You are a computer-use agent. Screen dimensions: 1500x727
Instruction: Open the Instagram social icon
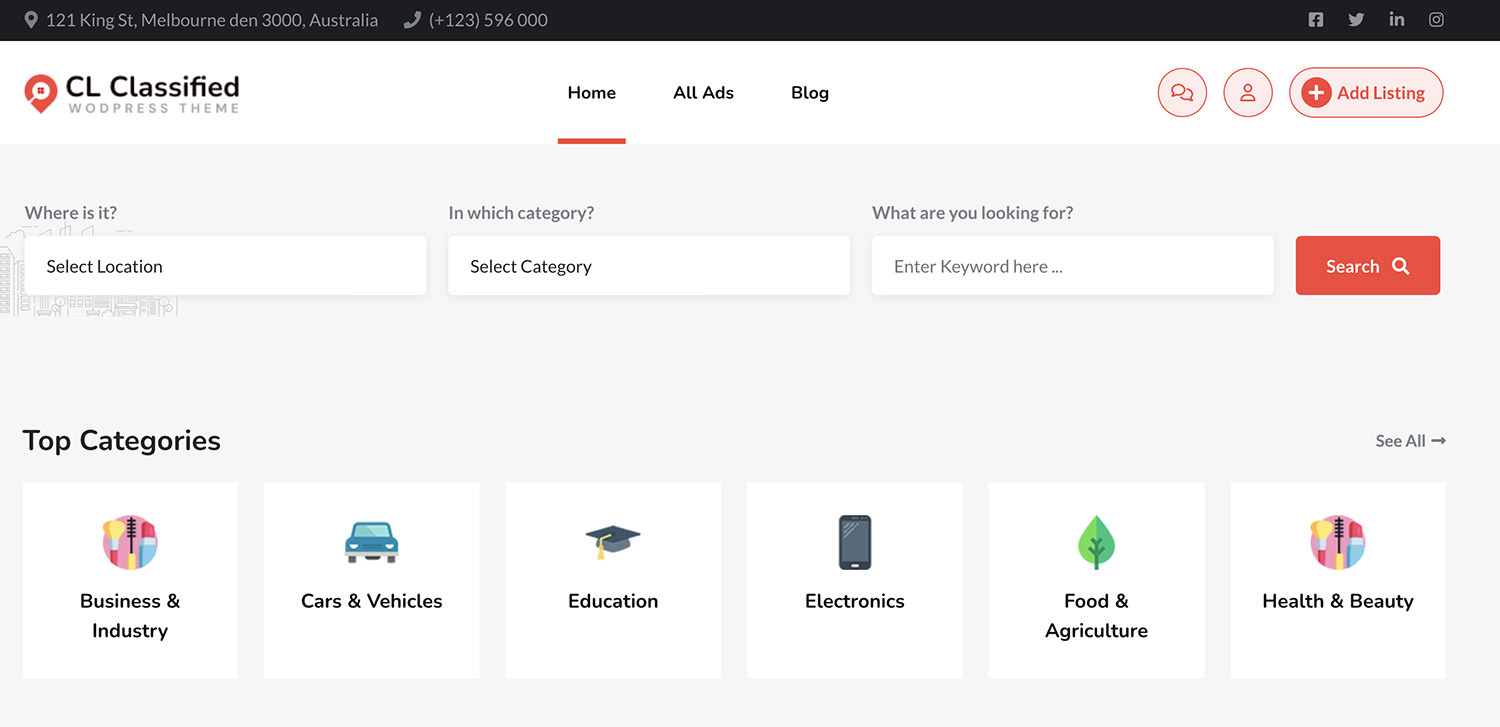coord(1436,20)
